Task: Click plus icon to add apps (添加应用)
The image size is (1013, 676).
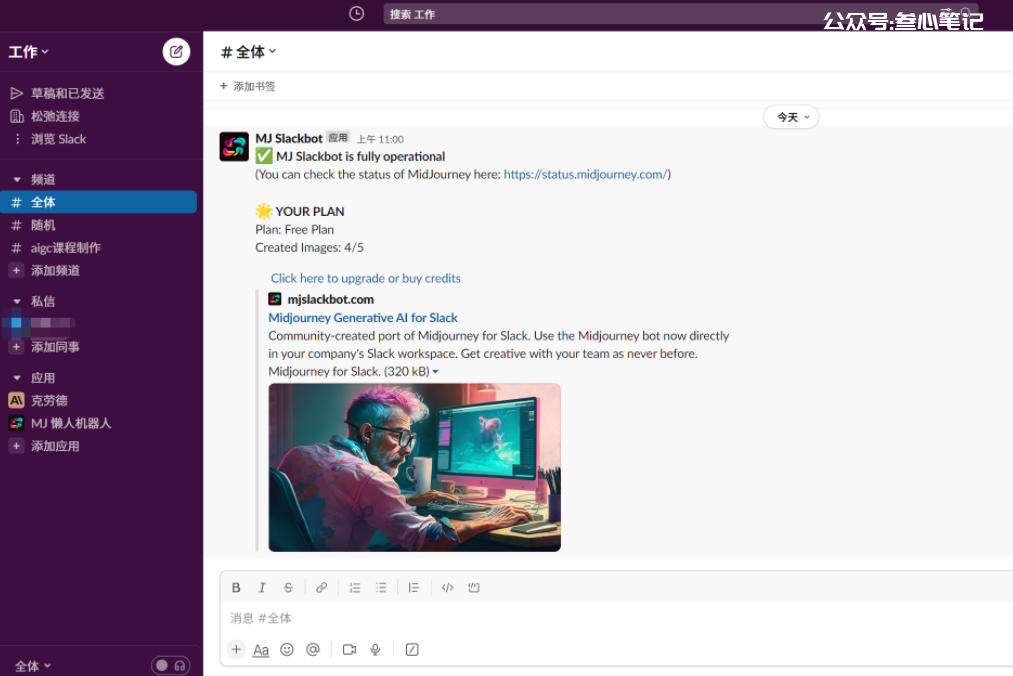Action: pos(17,446)
